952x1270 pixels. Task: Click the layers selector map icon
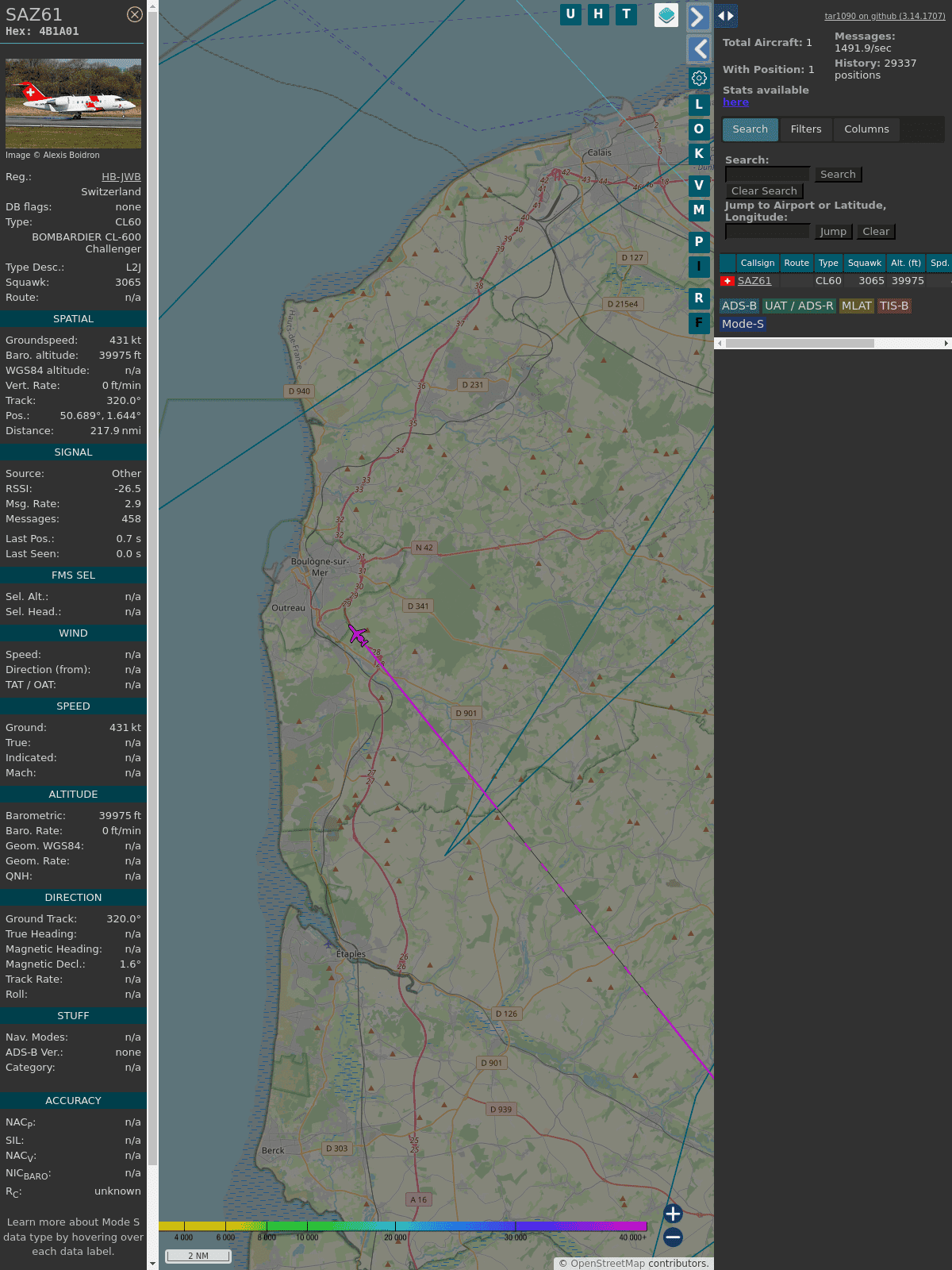[x=666, y=15]
